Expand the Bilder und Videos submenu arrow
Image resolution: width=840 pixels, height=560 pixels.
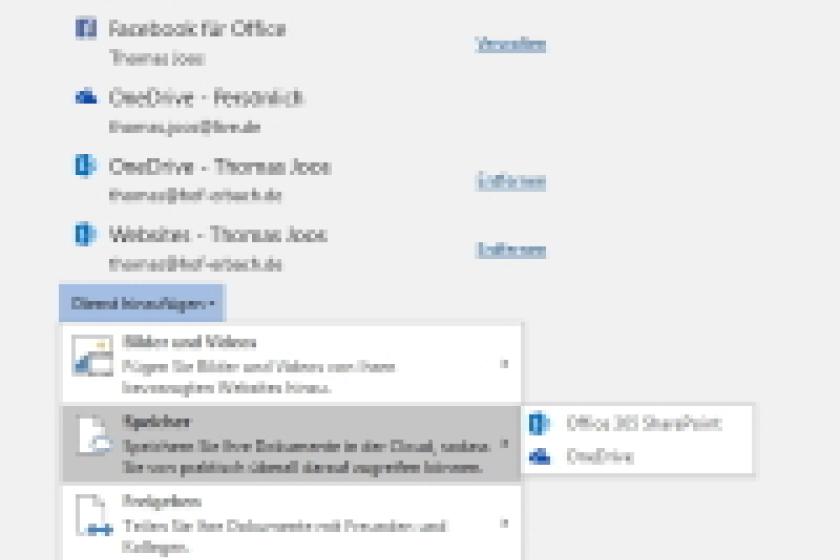[504, 364]
